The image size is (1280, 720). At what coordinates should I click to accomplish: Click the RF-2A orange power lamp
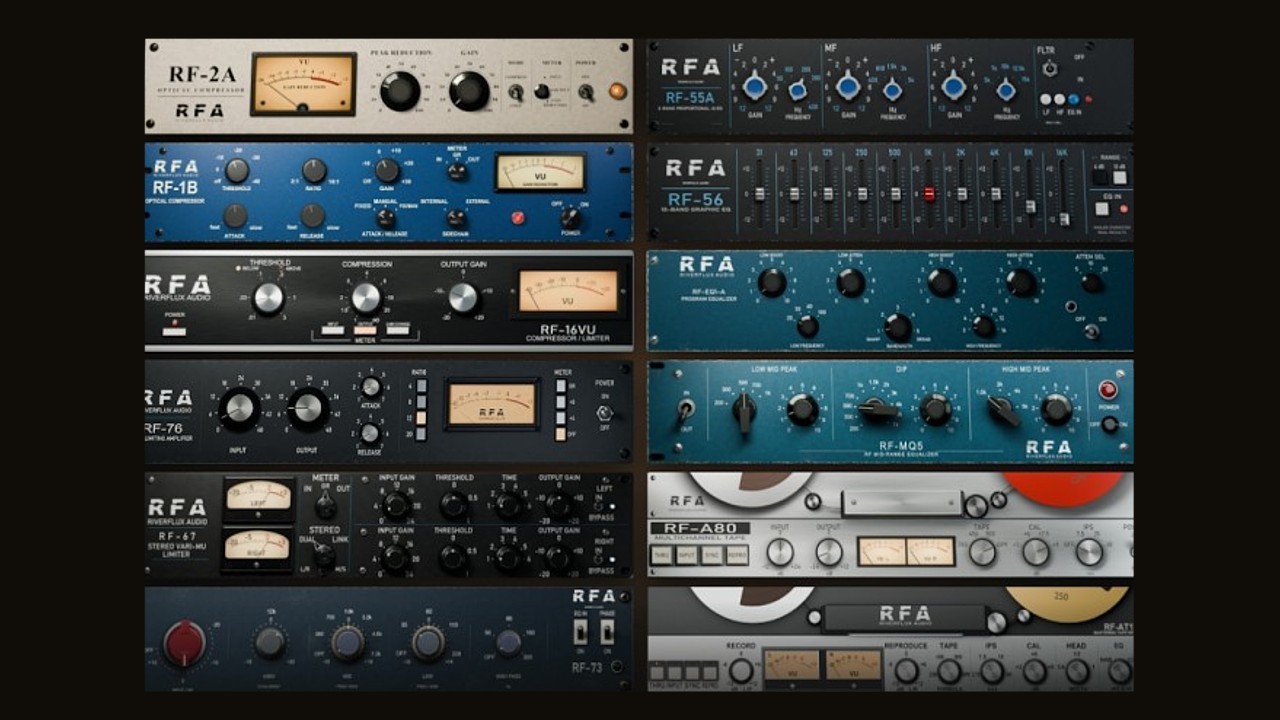pos(618,91)
